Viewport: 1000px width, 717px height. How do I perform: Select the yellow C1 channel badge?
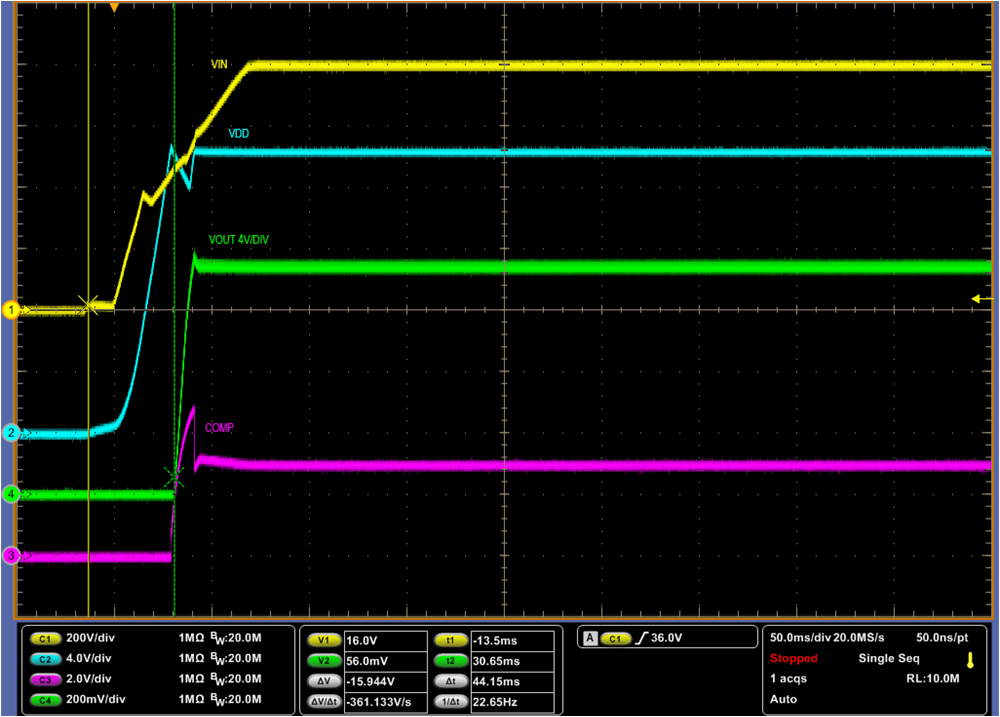click(47, 637)
